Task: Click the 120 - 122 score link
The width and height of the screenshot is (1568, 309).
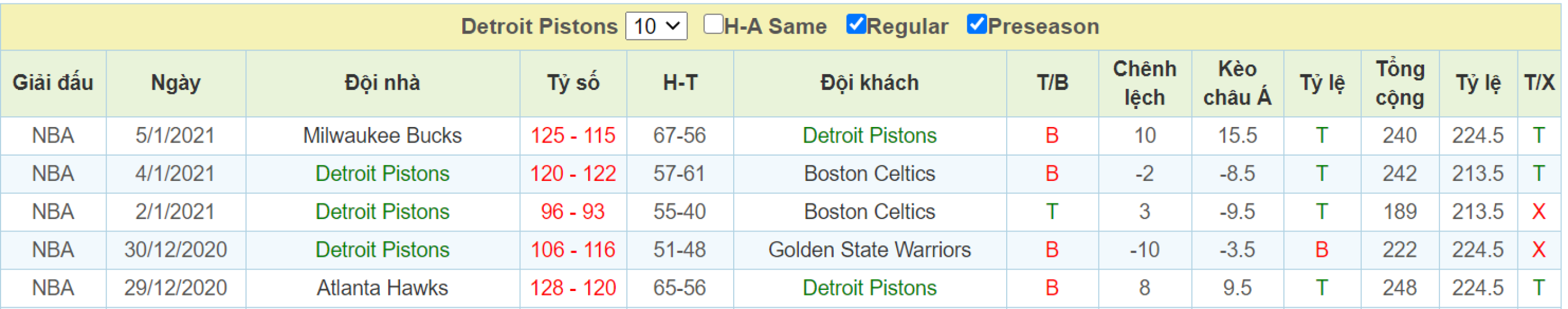Action: tap(573, 174)
